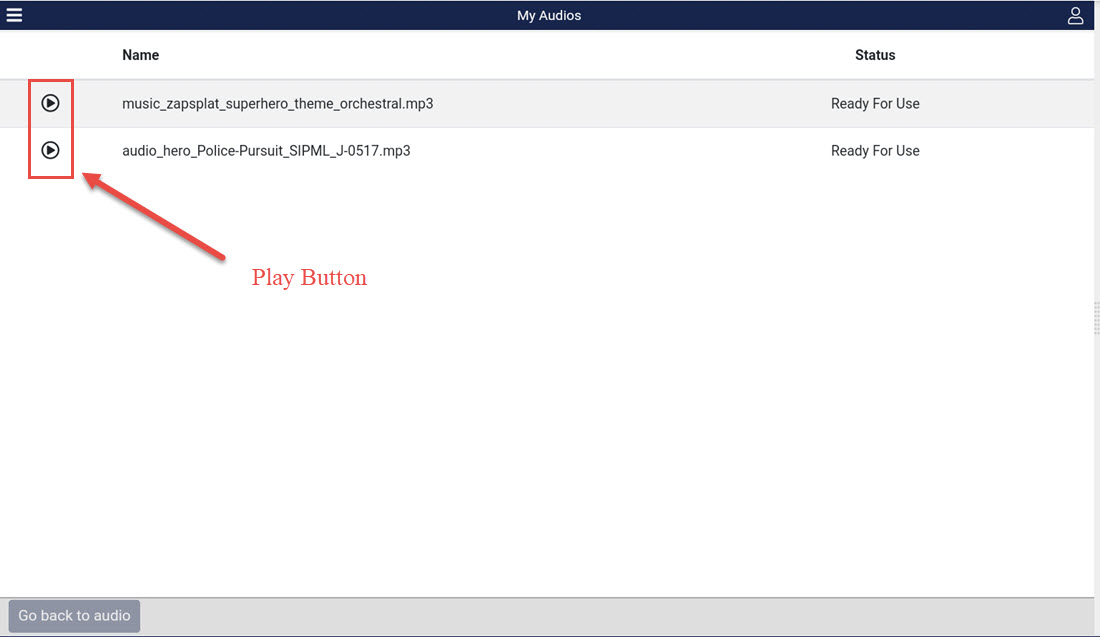
Task: Click blank space in the Police Pursuit row
Action: point(620,151)
